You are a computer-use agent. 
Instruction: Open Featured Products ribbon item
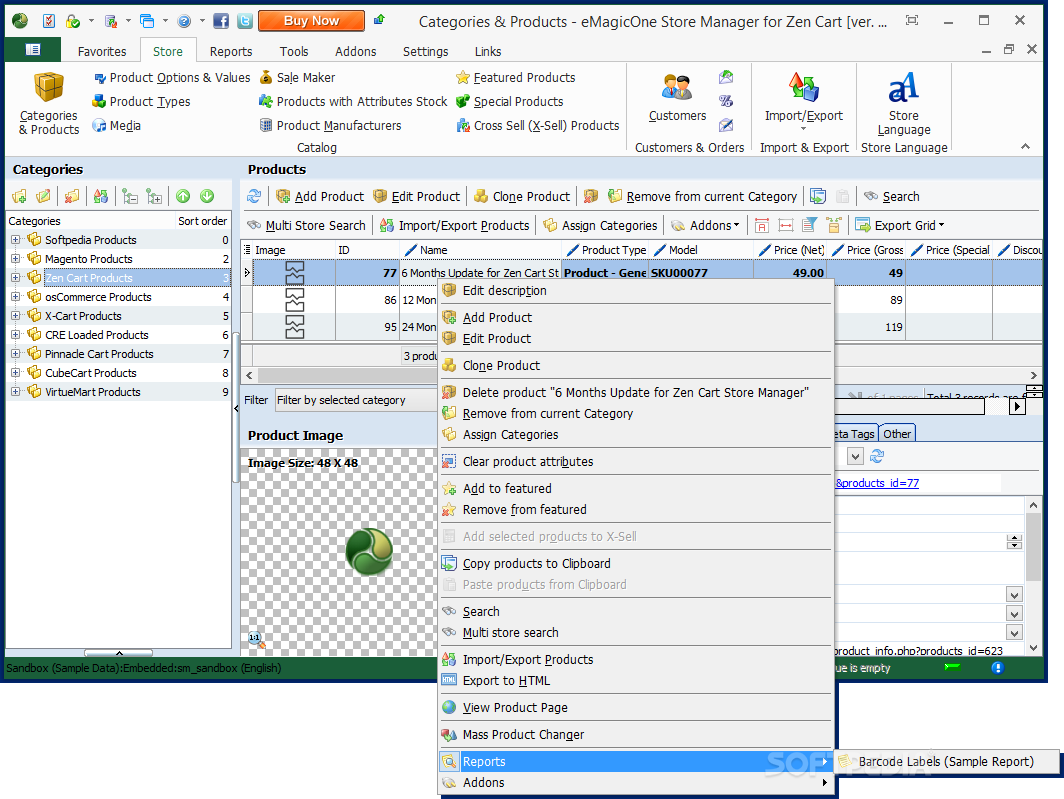click(516, 77)
